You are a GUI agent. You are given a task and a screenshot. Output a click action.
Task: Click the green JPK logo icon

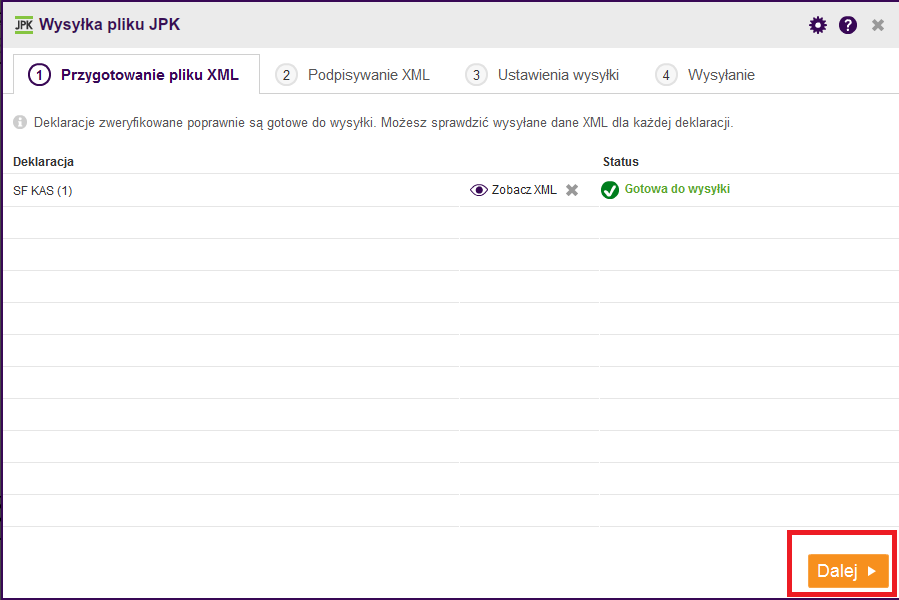click(x=23, y=25)
